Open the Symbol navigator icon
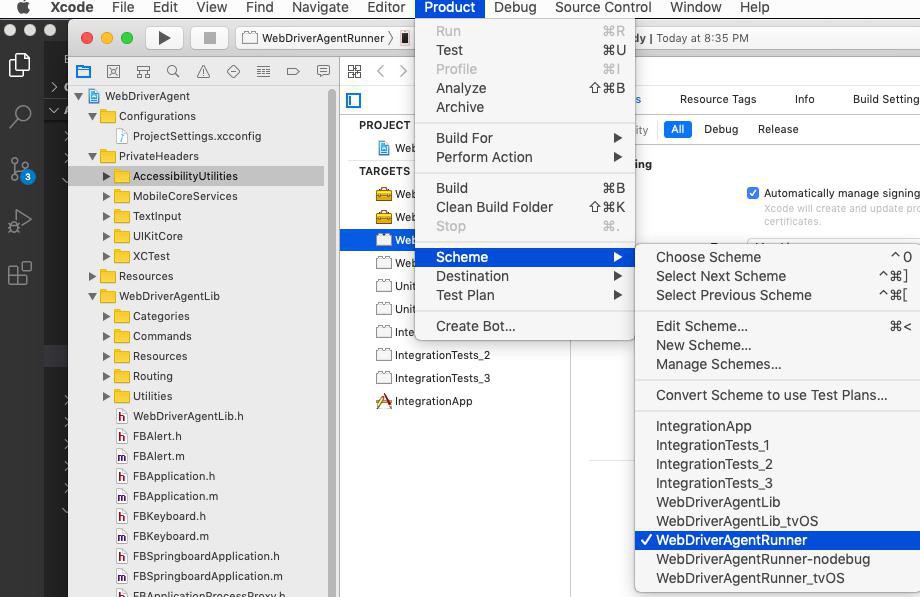Viewport: 920px width, 597px height. coord(143,72)
